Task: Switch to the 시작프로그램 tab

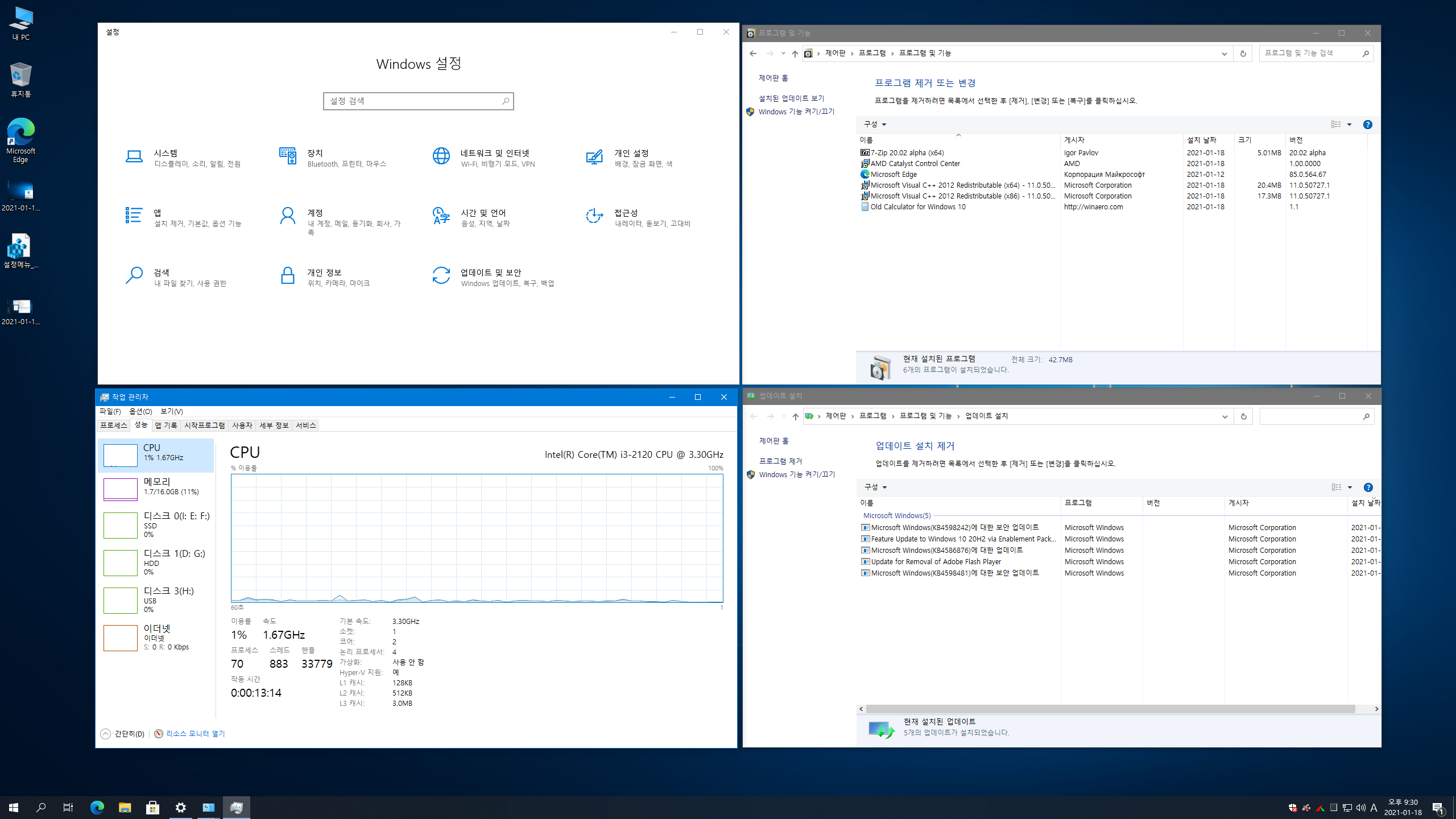Action: [204, 425]
